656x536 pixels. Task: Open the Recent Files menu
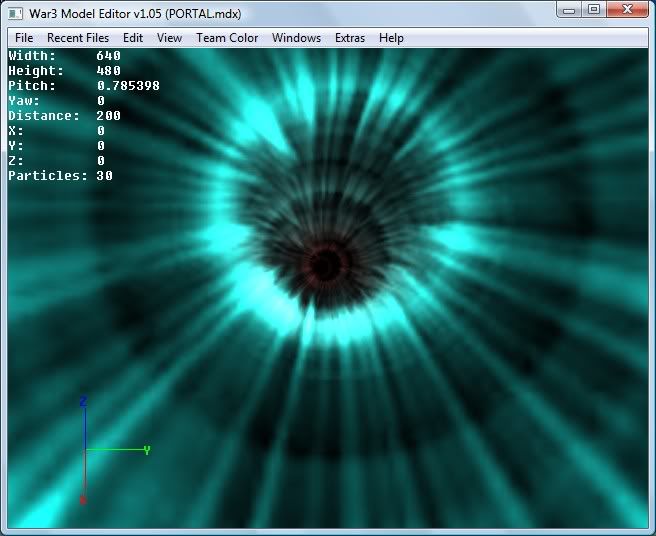tap(78, 38)
